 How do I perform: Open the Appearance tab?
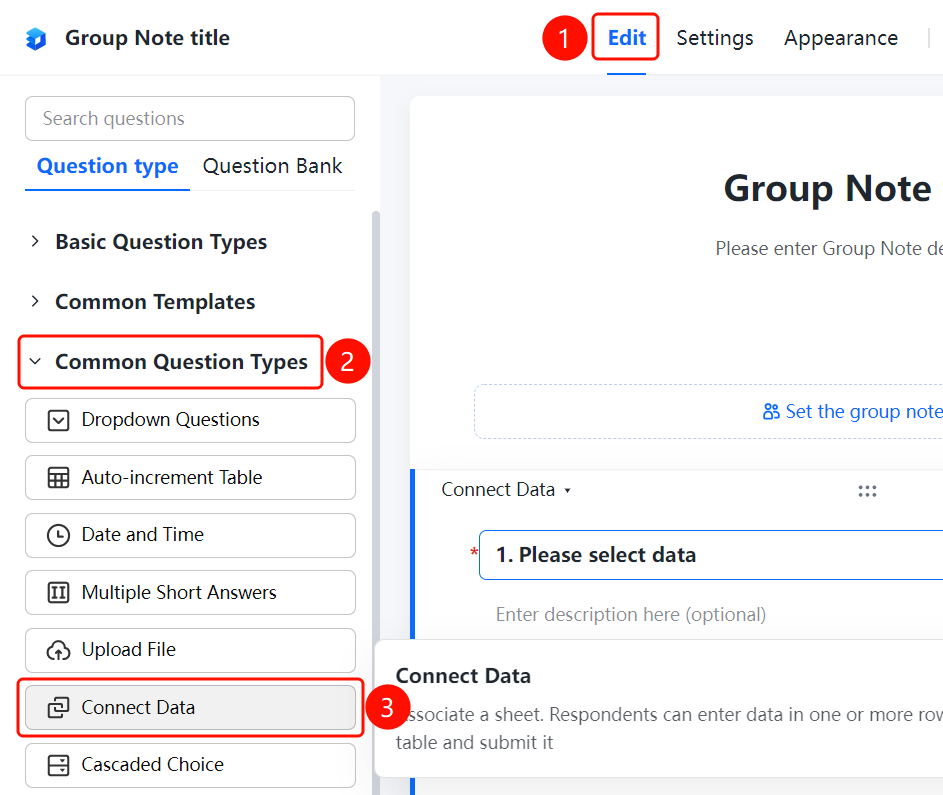[841, 38]
